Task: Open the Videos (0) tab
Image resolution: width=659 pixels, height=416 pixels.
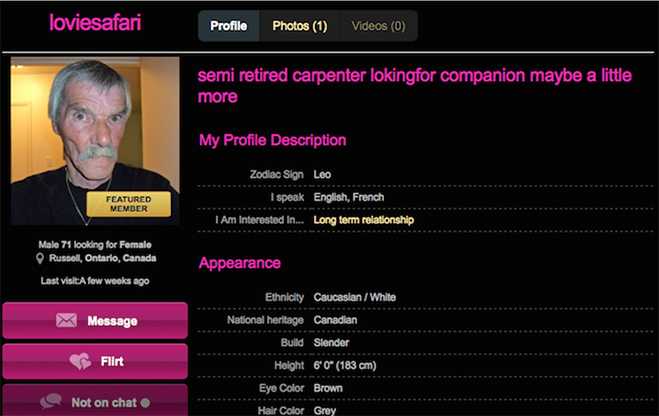Action: coord(378,26)
